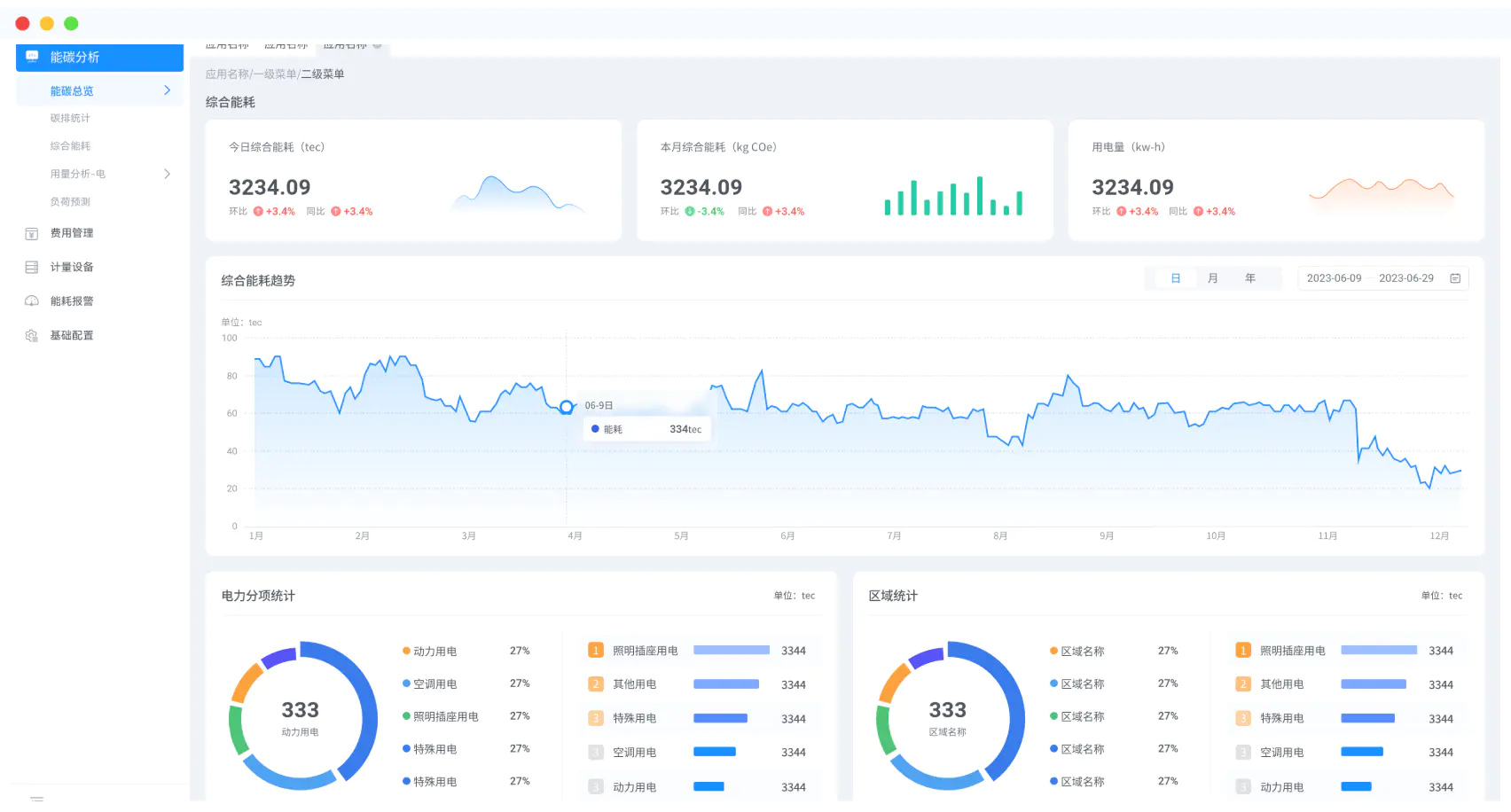Screen dimensions: 1511x812
Task: Switch the trend chart to 日 view
Action: (x=1176, y=278)
